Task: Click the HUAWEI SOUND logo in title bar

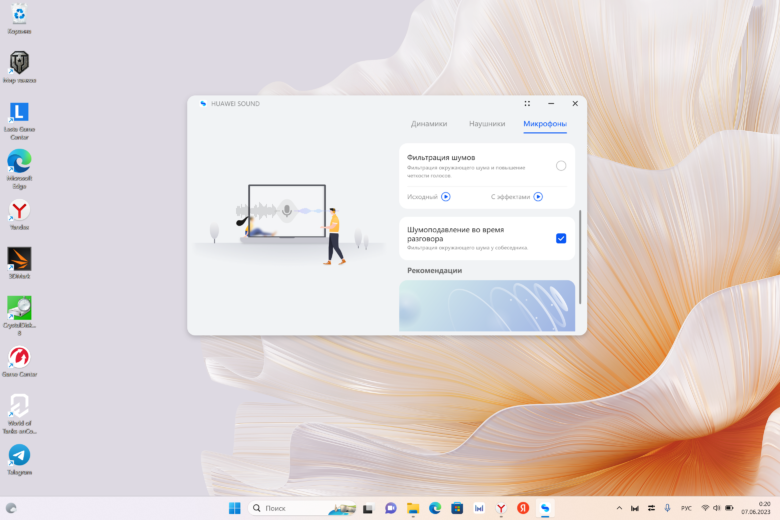Action: (203, 104)
